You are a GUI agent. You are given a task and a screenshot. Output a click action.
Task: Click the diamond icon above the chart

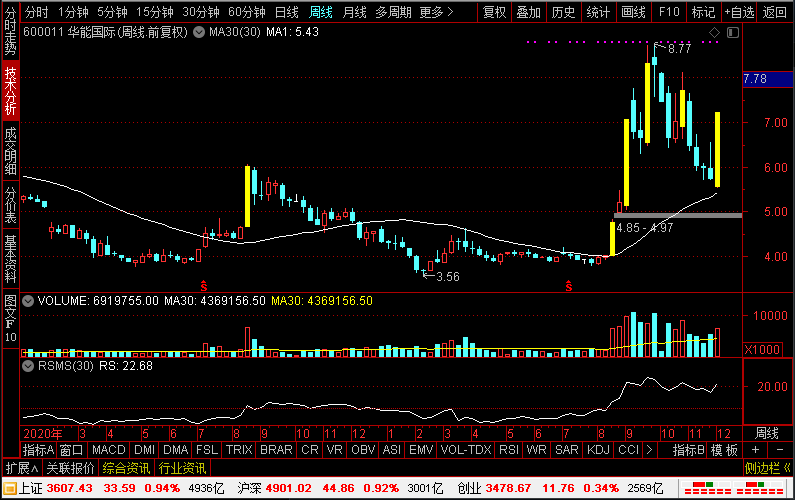click(x=714, y=33)
